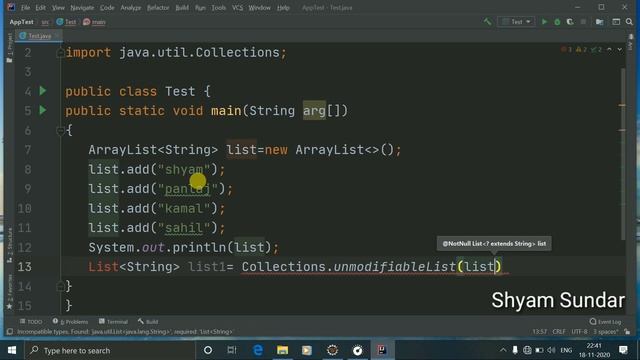Click run gutter arrow beside class Test

(43, 91)
